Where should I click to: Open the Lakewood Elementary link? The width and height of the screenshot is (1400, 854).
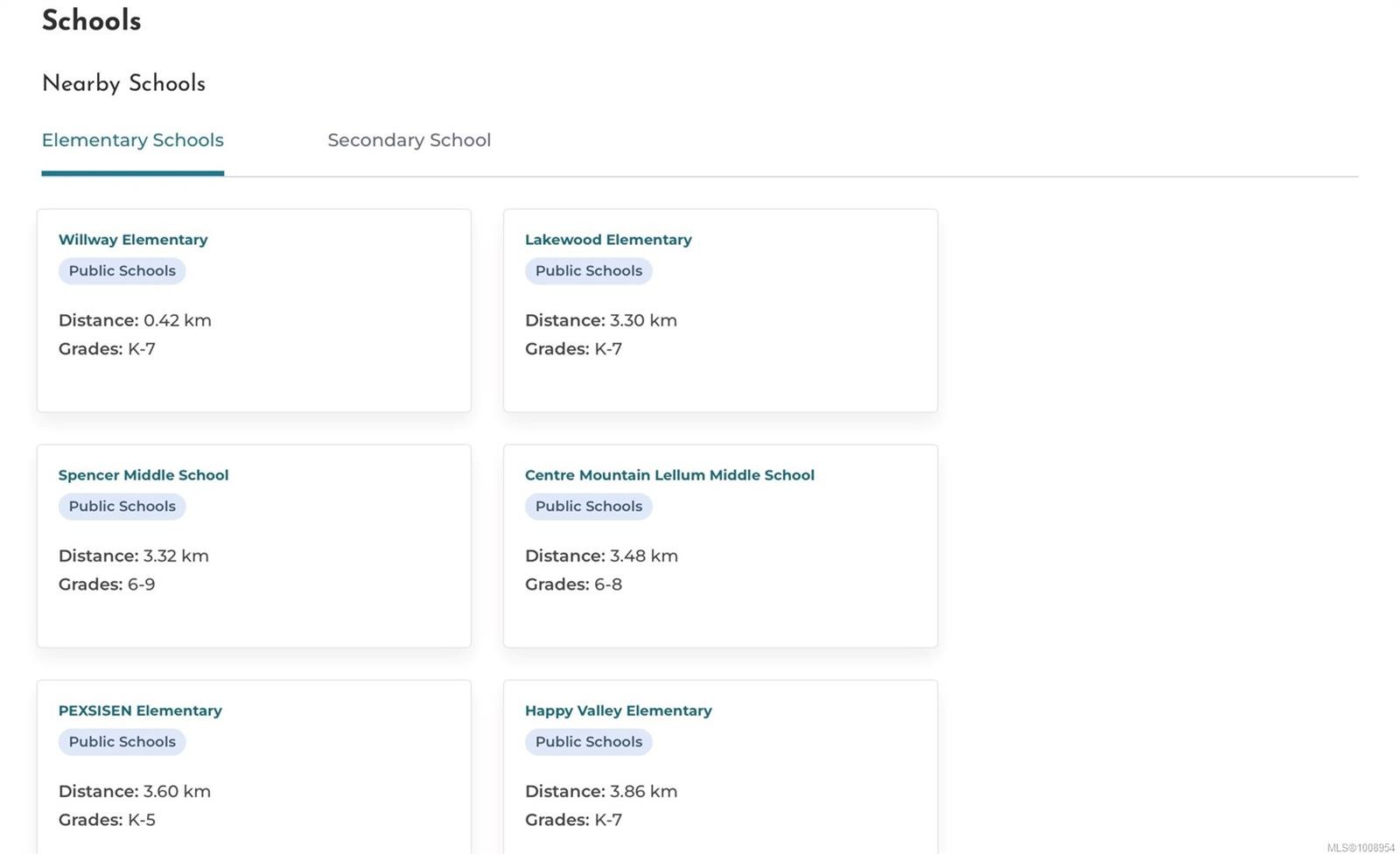(x=608, y=240)
